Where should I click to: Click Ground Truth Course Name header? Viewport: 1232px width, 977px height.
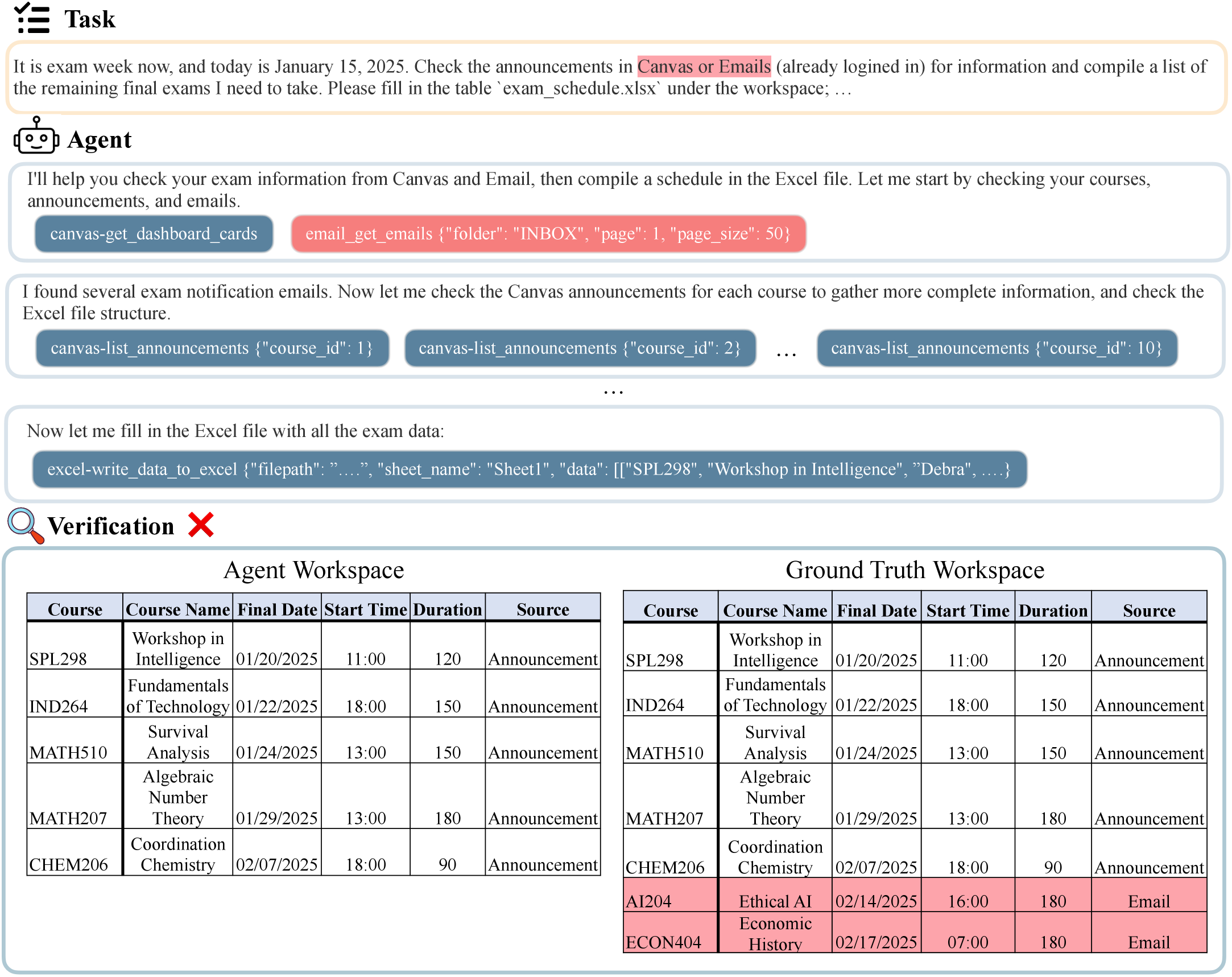774,611
